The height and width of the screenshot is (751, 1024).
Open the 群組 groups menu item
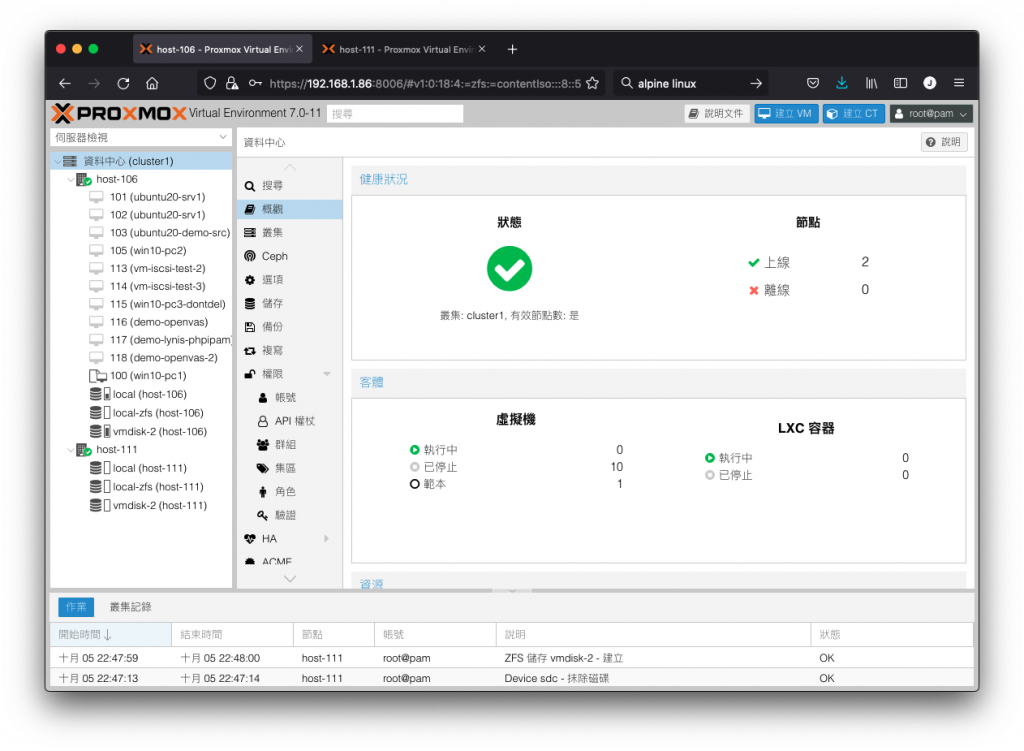click(290, 445)
